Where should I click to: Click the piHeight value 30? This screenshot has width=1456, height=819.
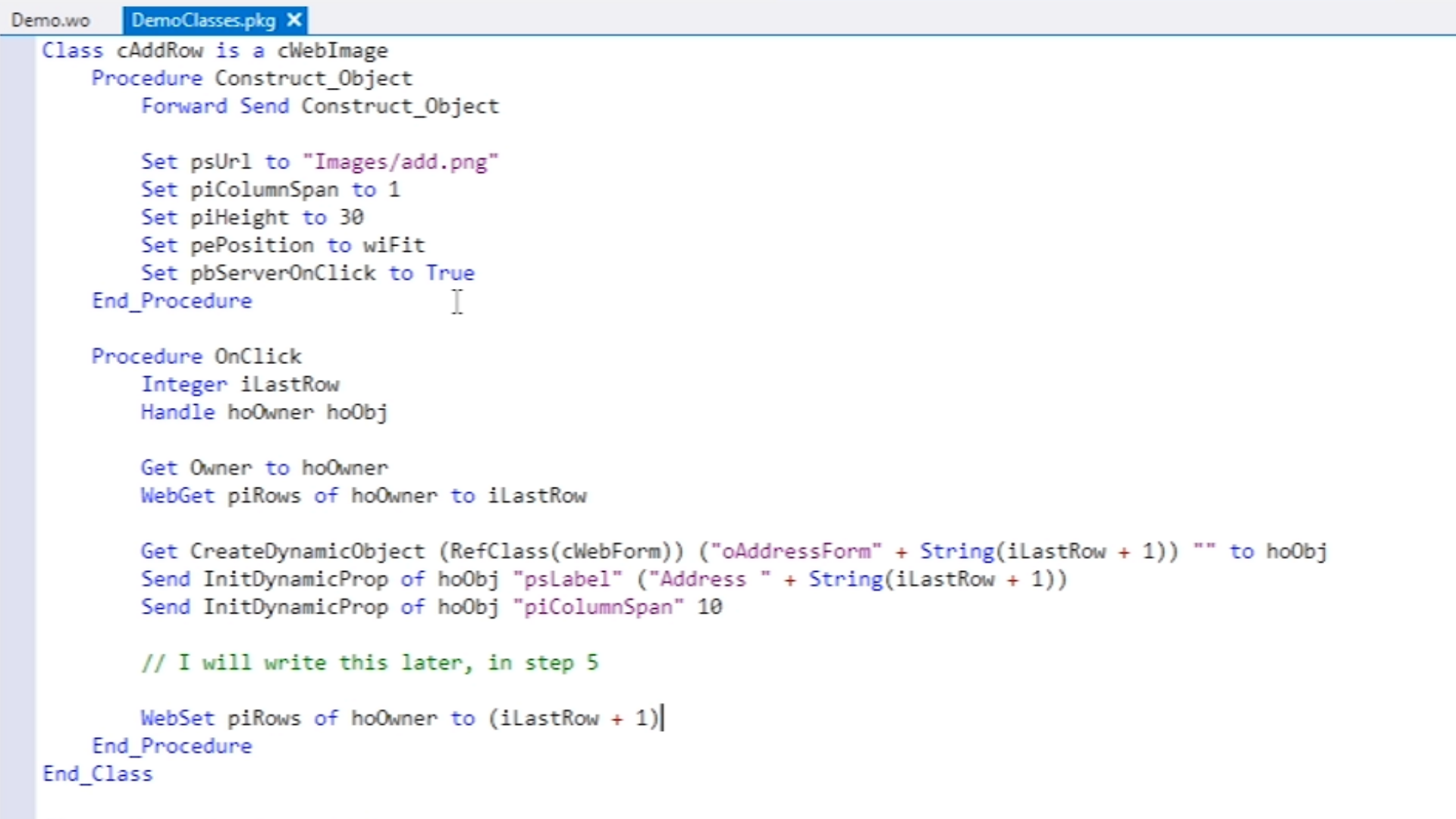point(351,218)
